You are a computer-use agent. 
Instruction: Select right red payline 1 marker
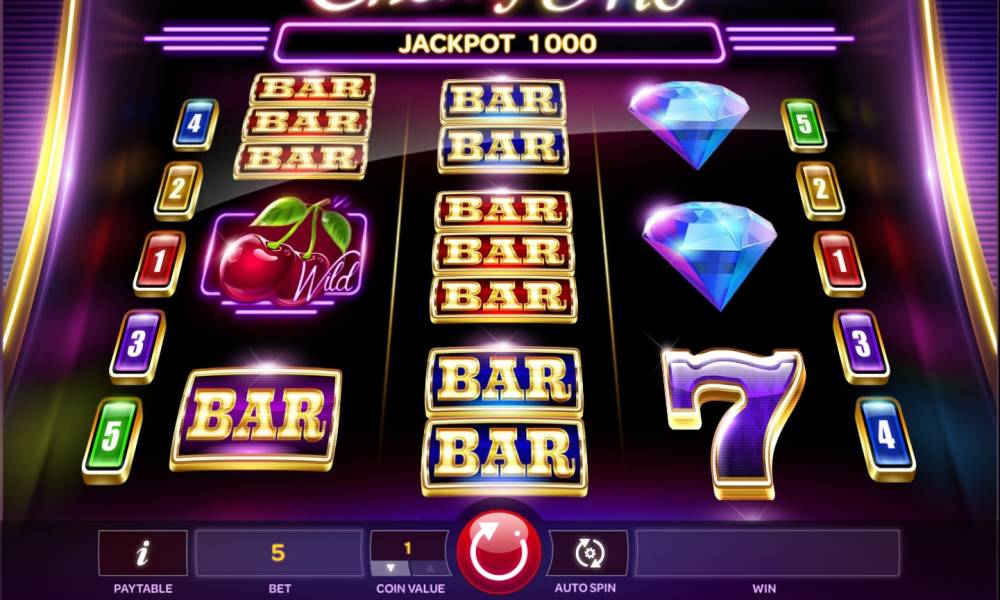pos(839,263)
